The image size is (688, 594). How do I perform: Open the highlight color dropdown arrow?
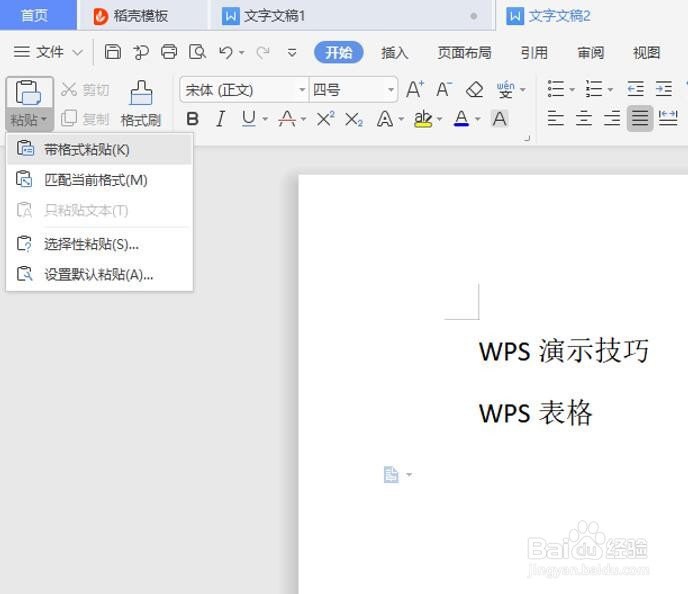(439, 119)
